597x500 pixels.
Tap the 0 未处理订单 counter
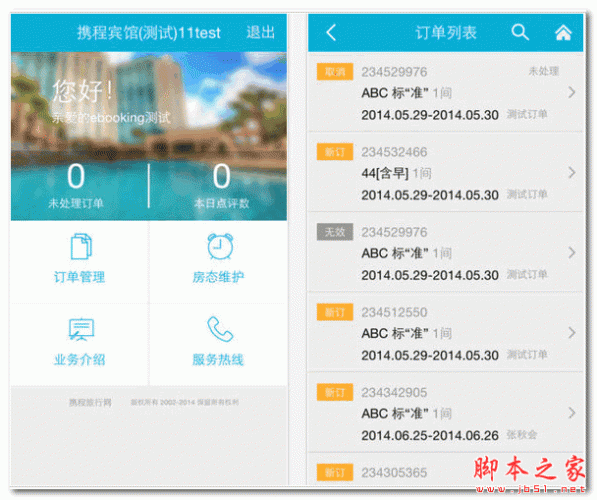[x=76, y=186]
